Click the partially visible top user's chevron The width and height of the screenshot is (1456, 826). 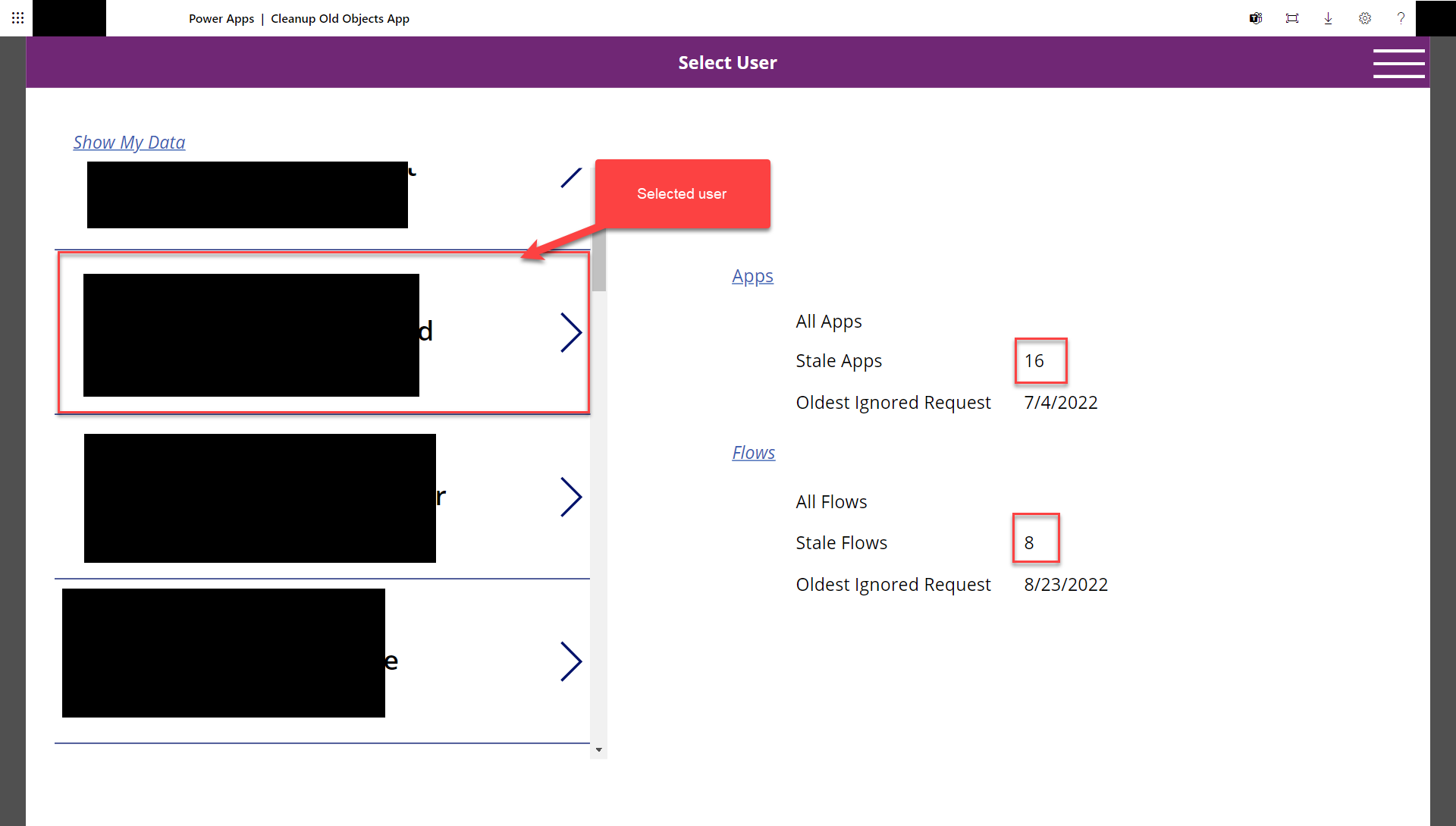(x=571, y=178)
